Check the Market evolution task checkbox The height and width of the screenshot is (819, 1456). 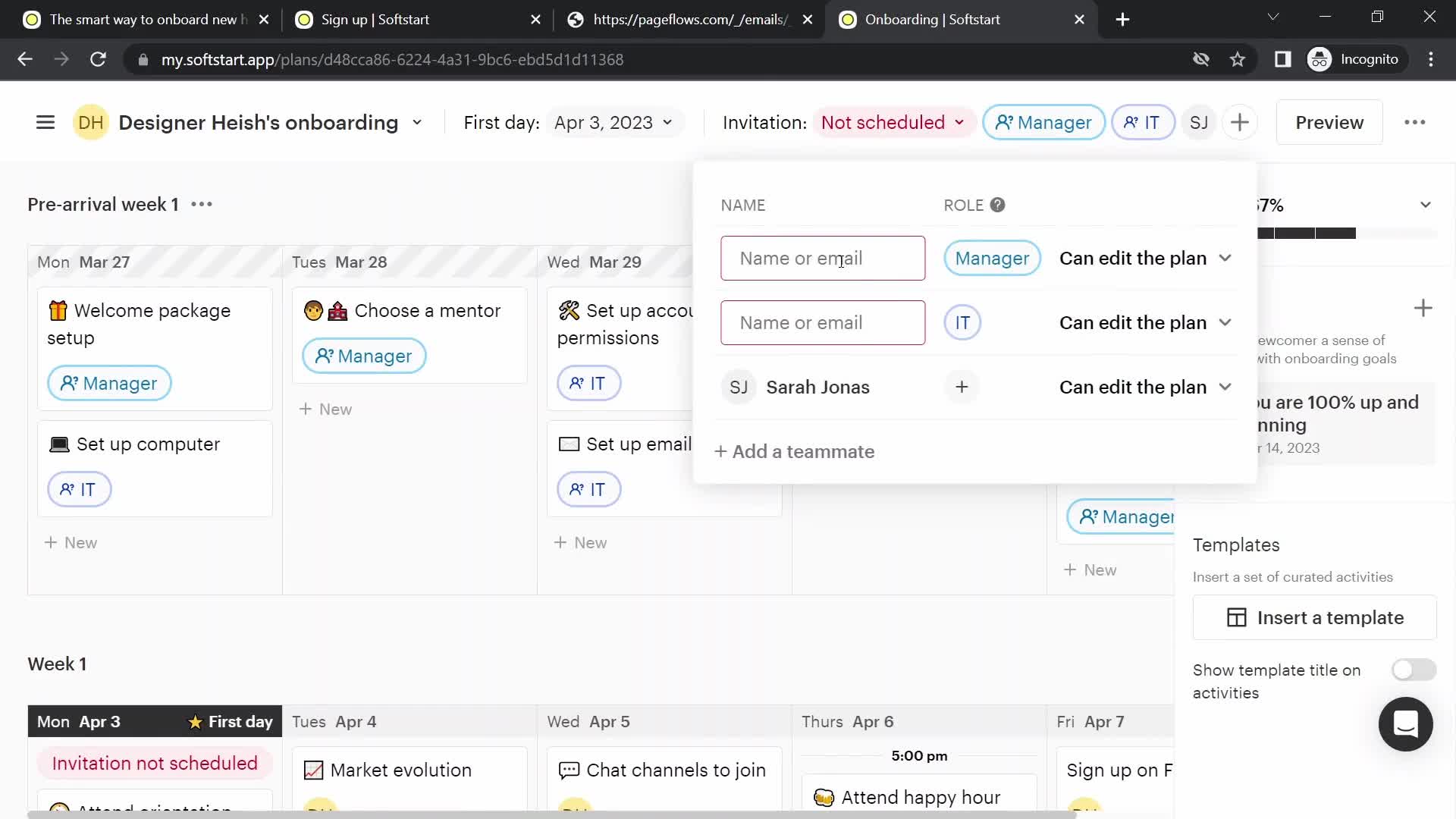pos(314,770)
